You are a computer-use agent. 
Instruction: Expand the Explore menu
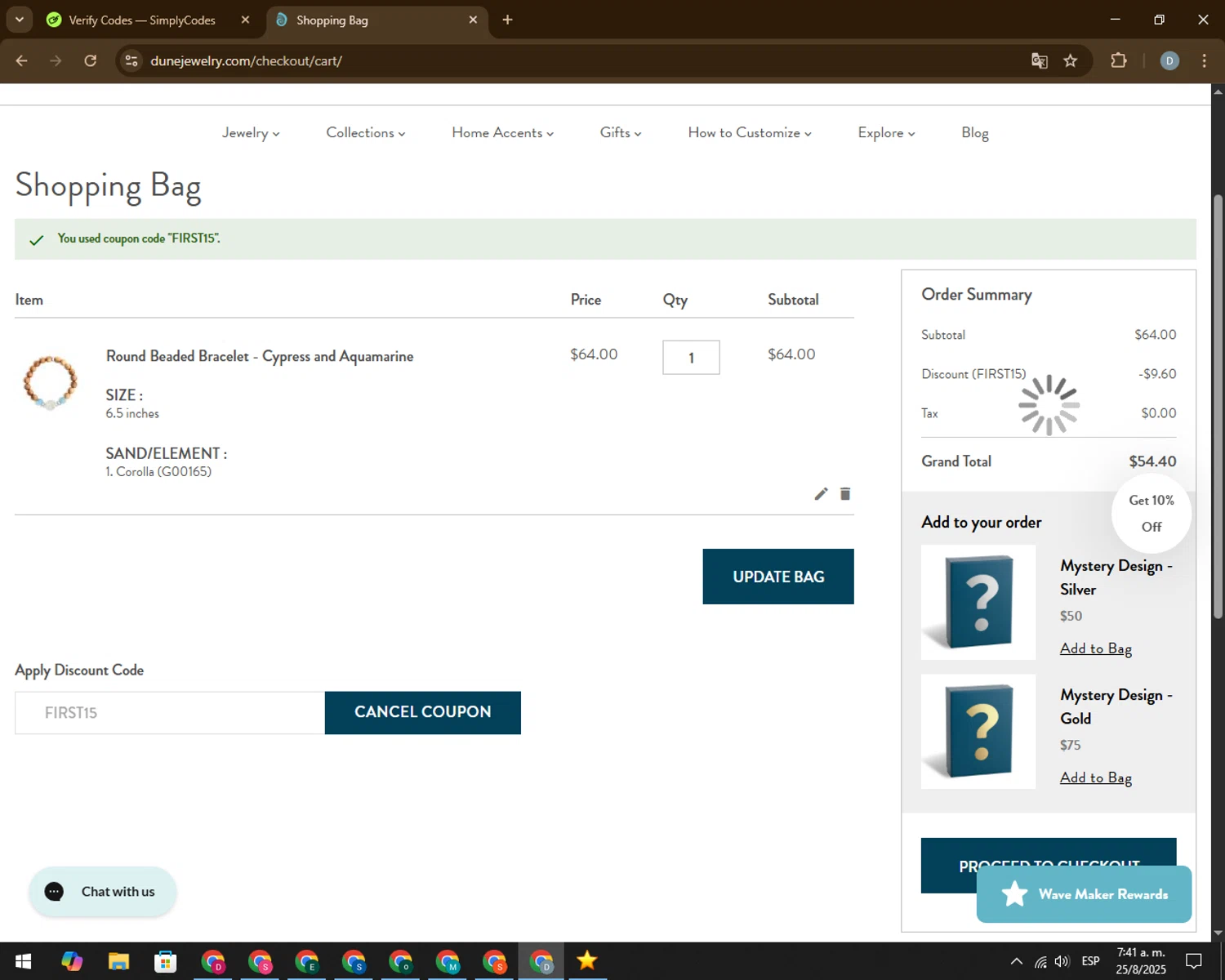click(x=886, y=132)
